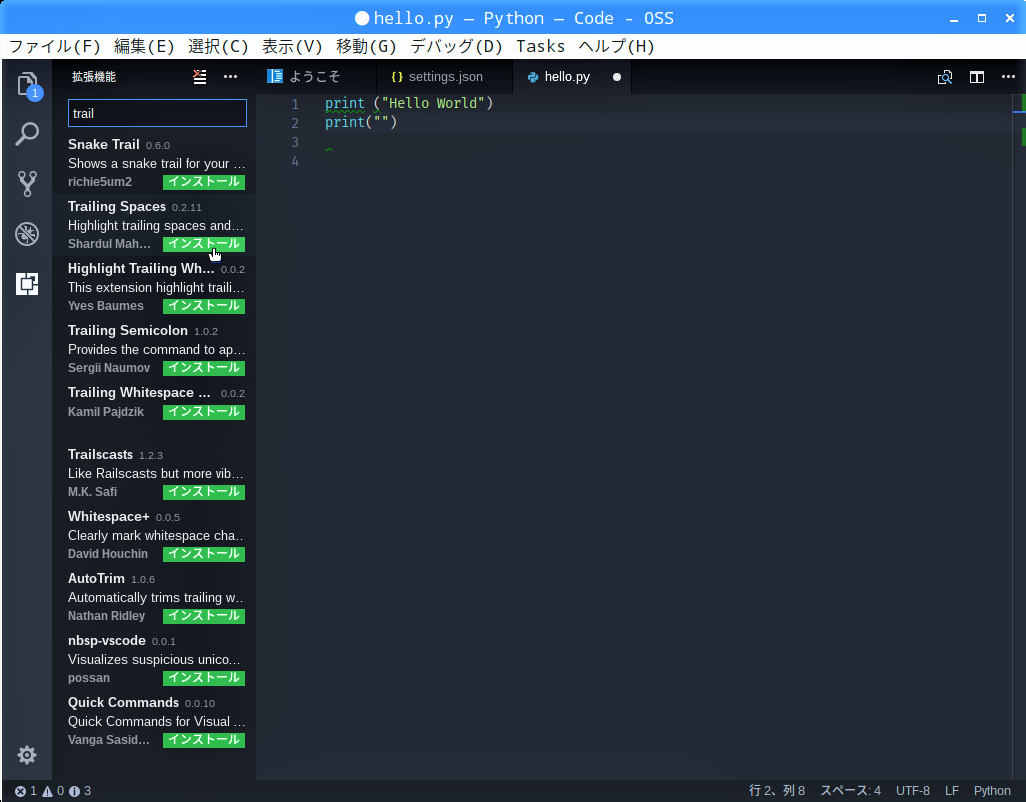Switch to the ようこそ tab

(317, 77)
